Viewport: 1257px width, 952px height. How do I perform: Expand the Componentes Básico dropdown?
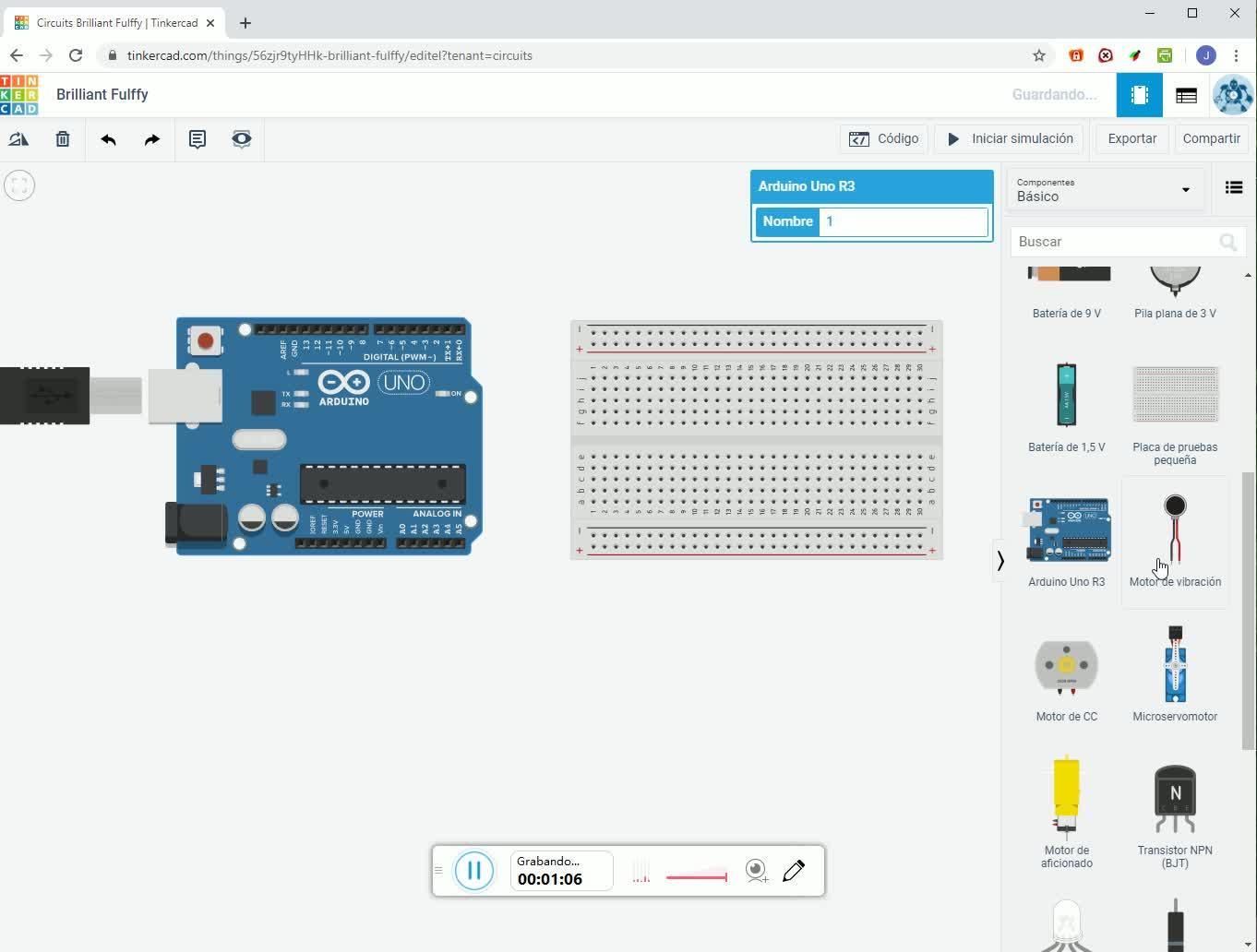(1105, 190)
